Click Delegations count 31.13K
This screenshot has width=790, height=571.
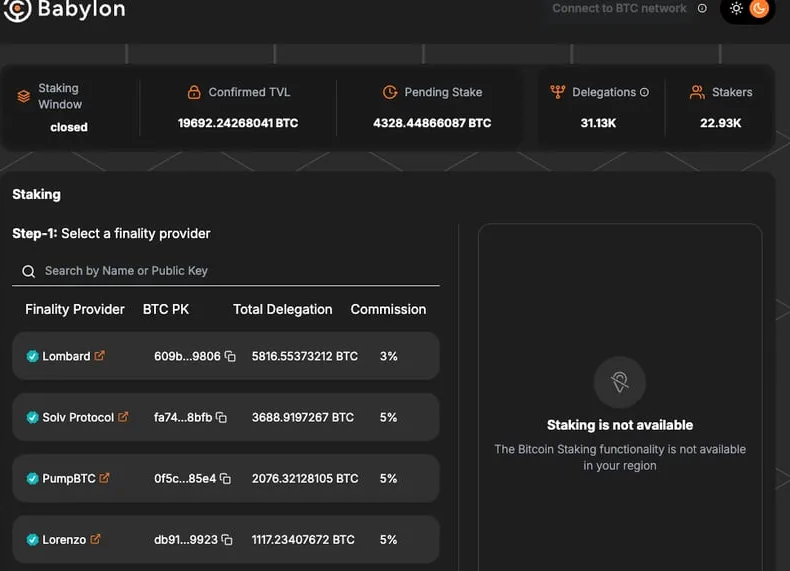click(x=598, y=123)
